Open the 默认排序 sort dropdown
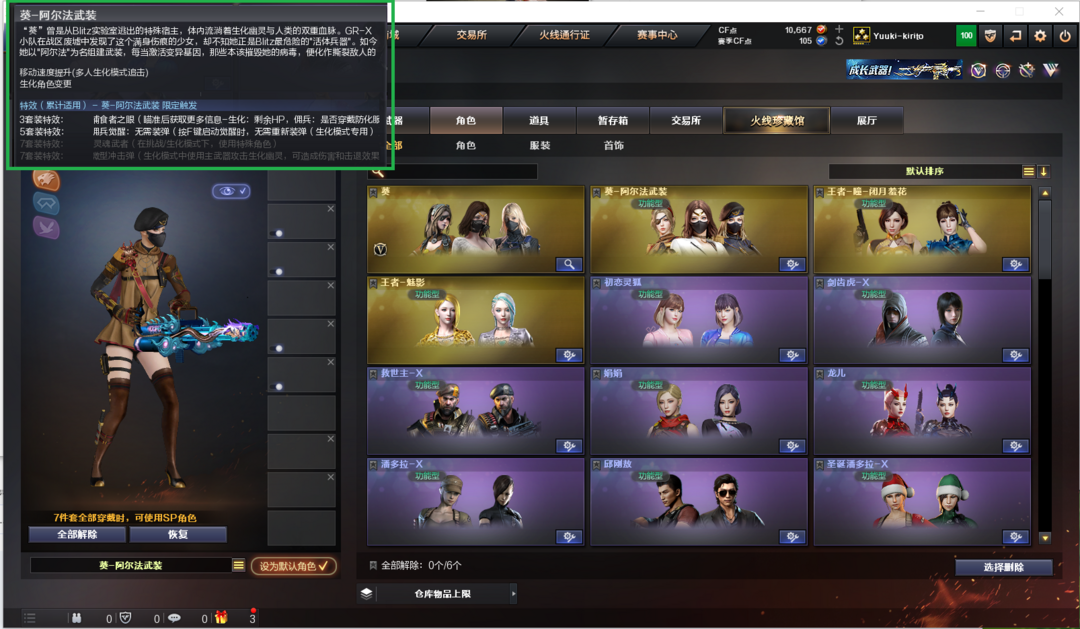 pos(924,172)
